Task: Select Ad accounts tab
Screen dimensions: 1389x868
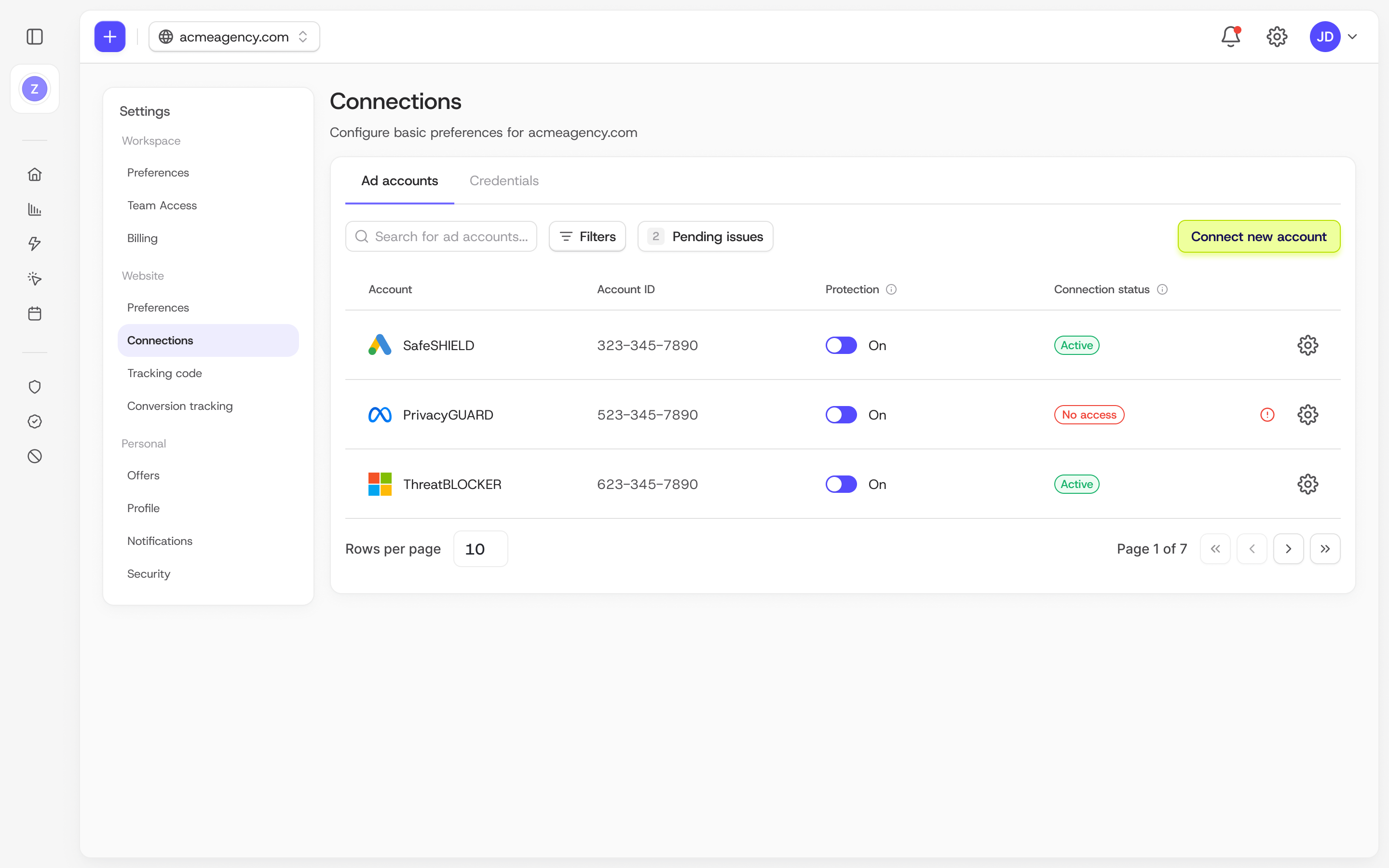Action: point(399,181)
